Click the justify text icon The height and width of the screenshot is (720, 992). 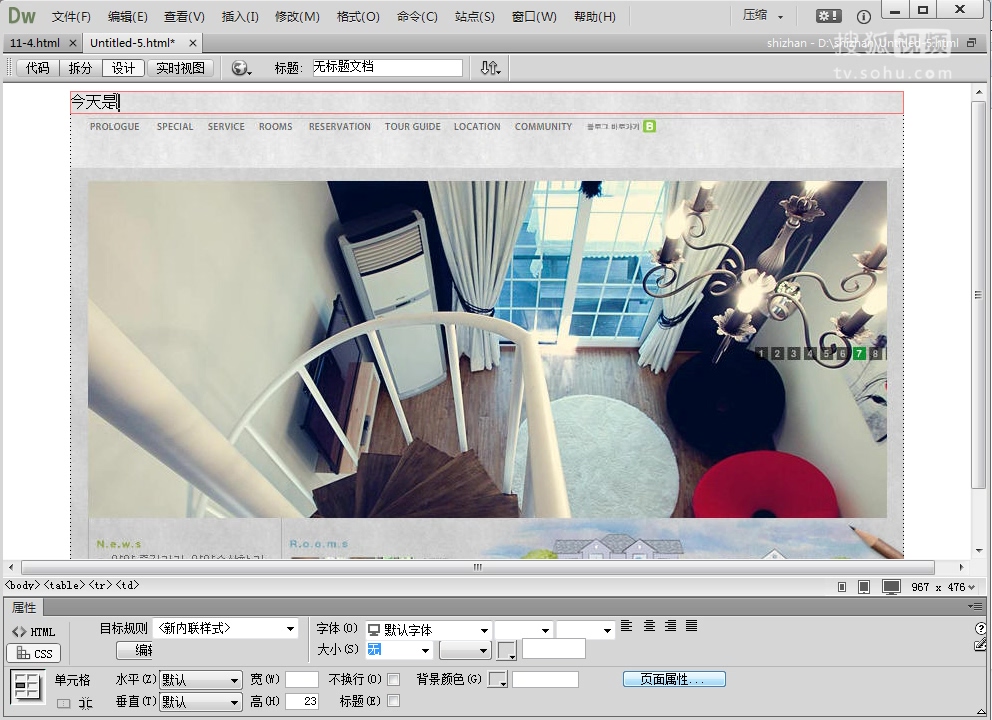[x=692, y=626]
